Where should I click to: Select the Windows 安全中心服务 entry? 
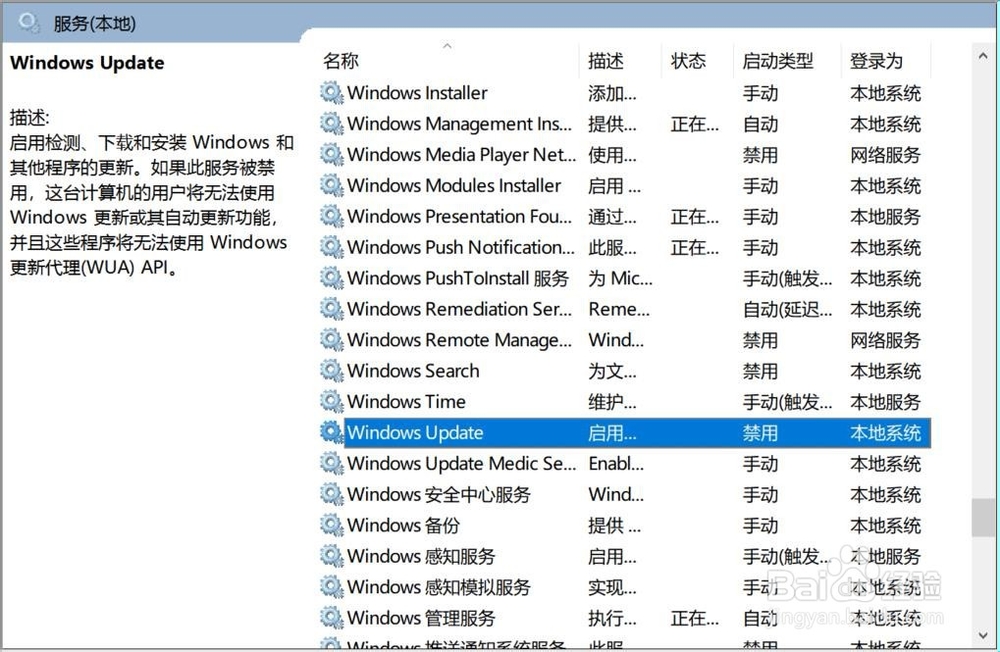pos(438,495)
